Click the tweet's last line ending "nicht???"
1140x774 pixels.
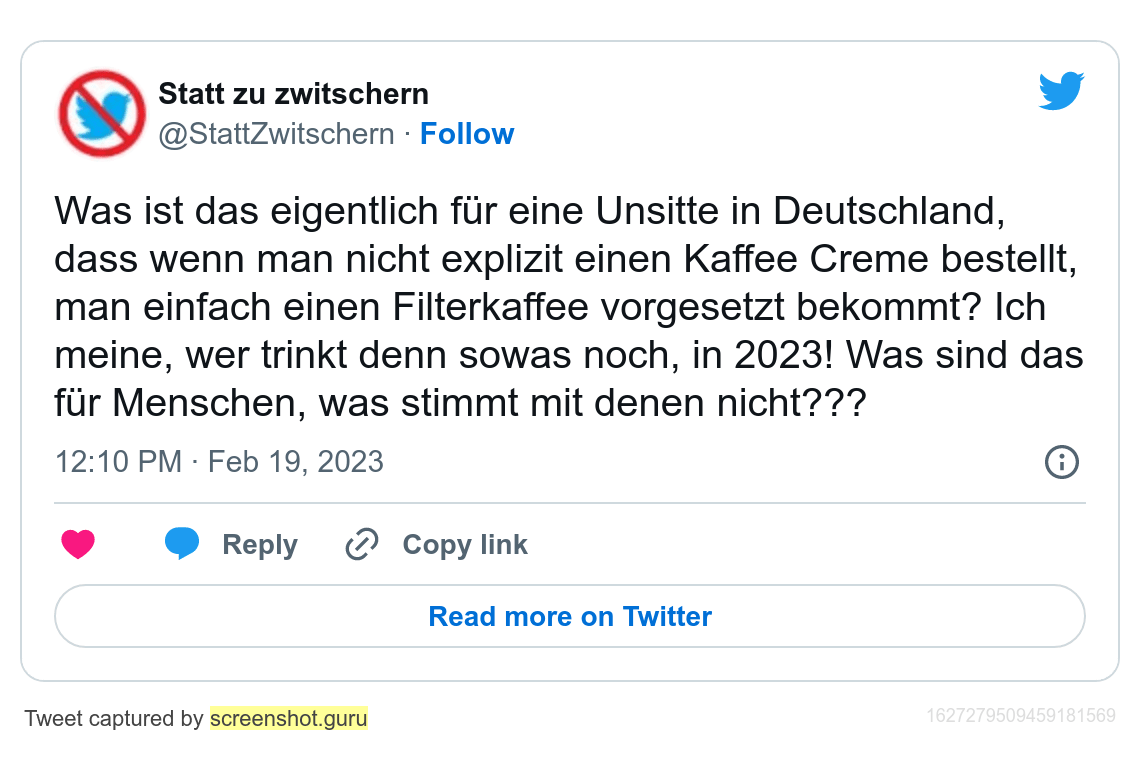(x=460, y=403)
